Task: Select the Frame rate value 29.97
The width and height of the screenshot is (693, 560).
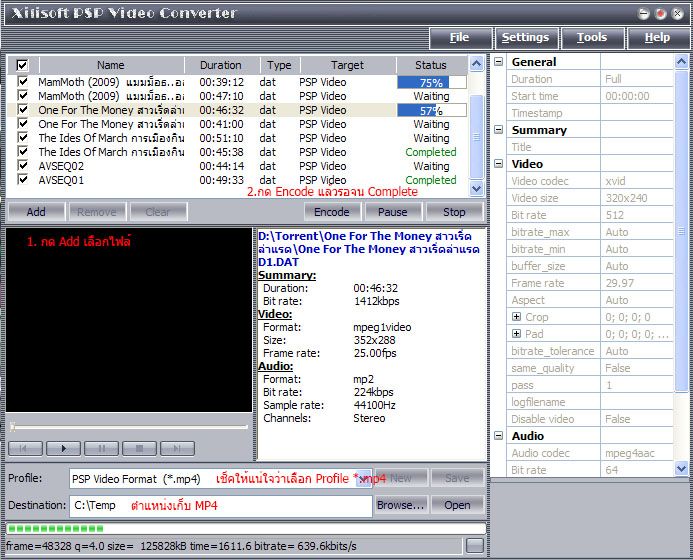Action: pos(636,283)
